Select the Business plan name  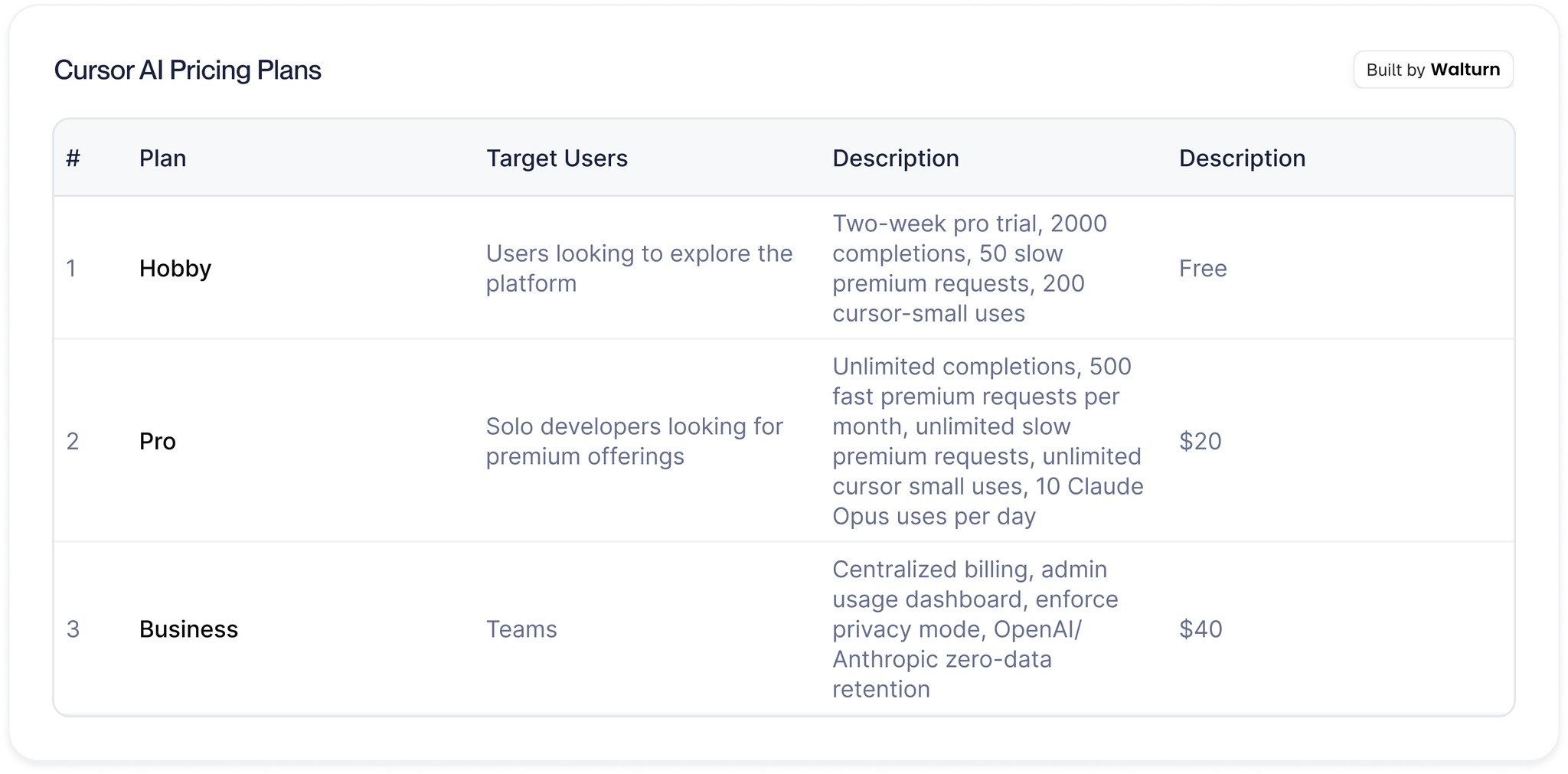[188, 629]
